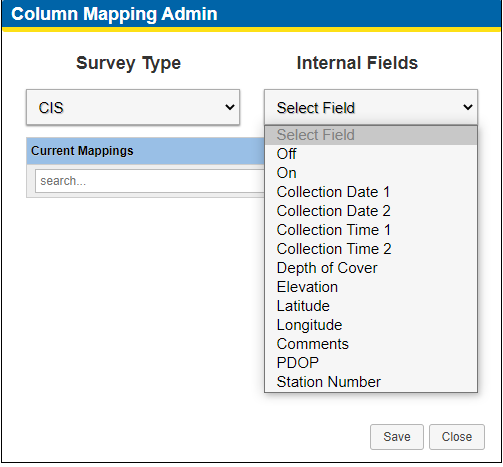Image resolution: width=503 pixels, height=467 pixels.
Task: Choose the On option in the list
Action: [371, 173]
